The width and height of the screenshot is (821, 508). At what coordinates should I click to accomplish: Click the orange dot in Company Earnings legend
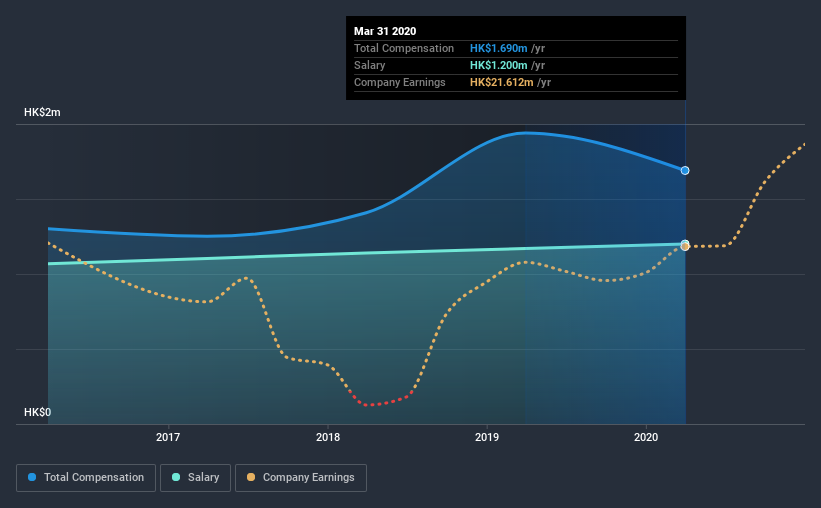click(251, 477)
